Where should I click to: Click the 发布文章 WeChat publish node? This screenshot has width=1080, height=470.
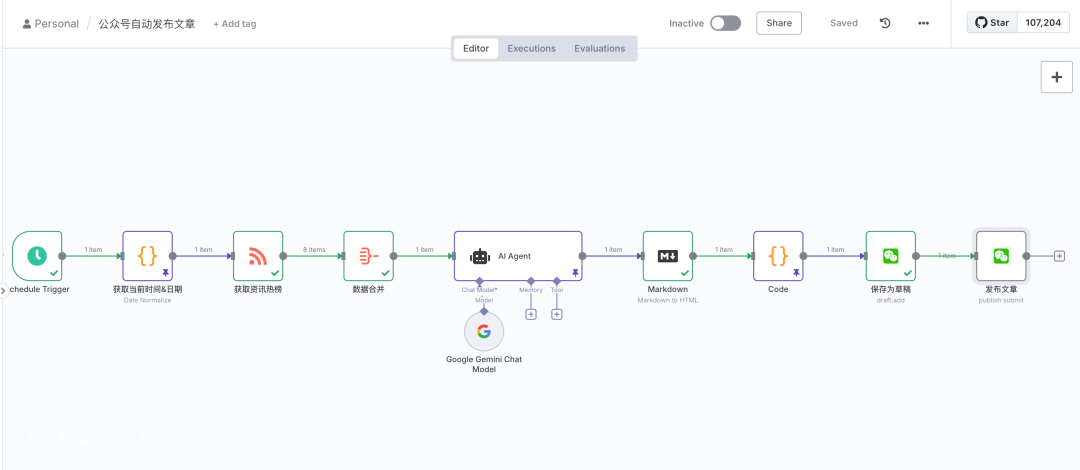click(1000, 256)
